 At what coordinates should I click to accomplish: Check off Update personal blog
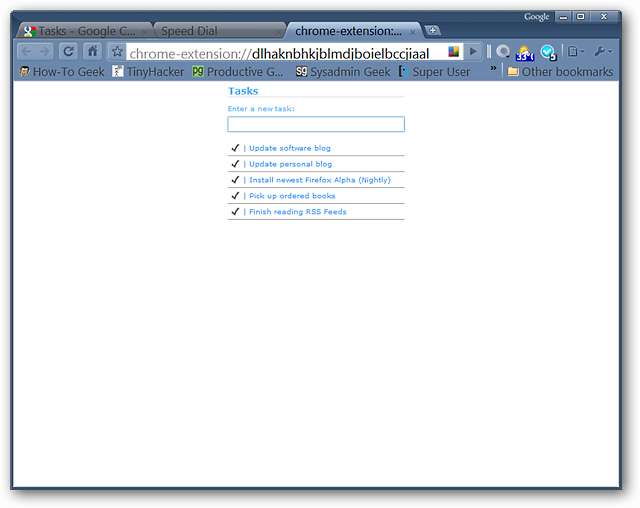235,164
